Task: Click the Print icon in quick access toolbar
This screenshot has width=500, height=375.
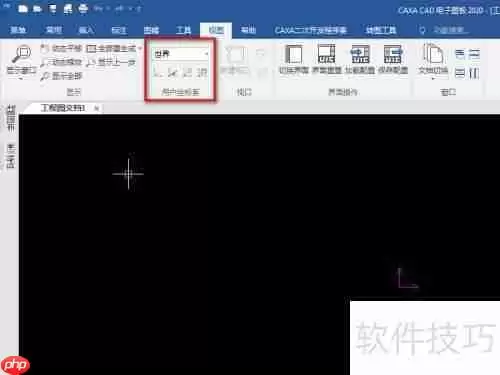Action: [83, 9]
